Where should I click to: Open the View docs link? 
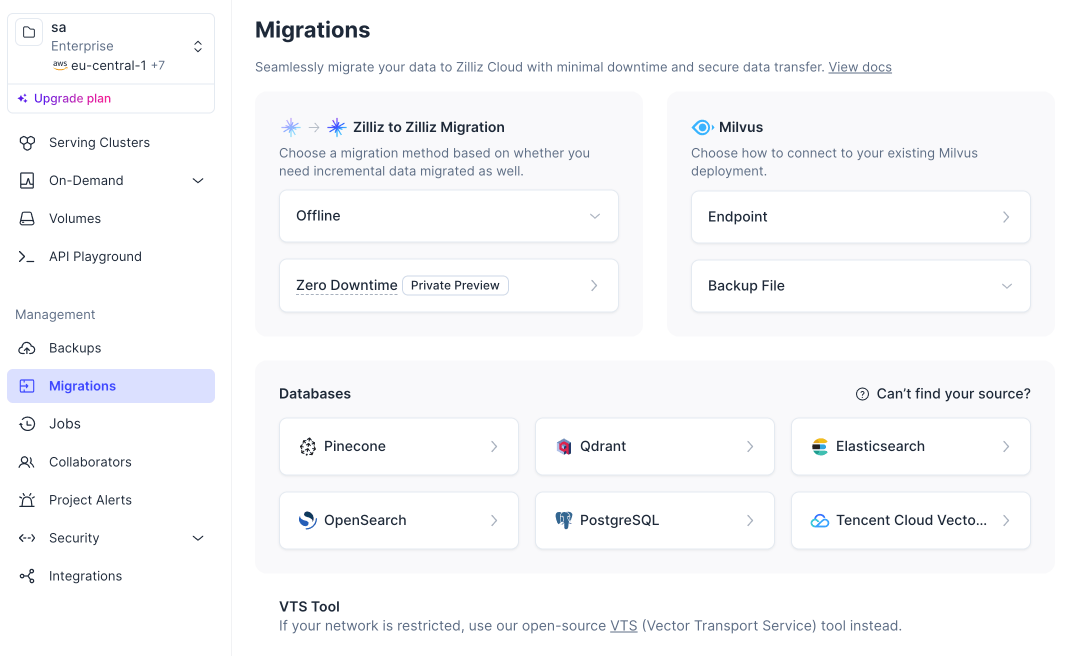pos(860,67)
